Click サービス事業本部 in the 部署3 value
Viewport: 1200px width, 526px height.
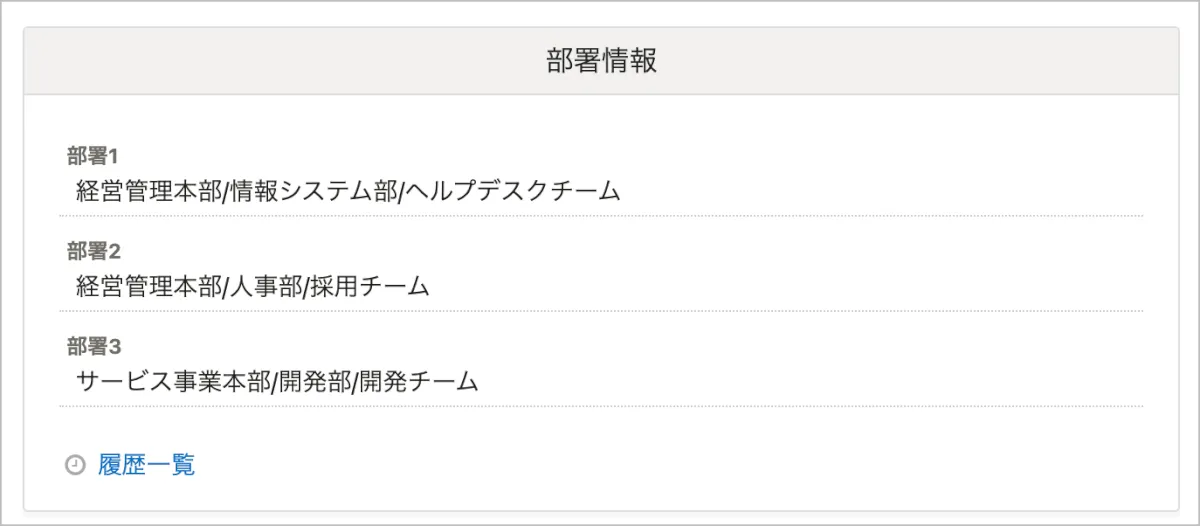point(173,382)
